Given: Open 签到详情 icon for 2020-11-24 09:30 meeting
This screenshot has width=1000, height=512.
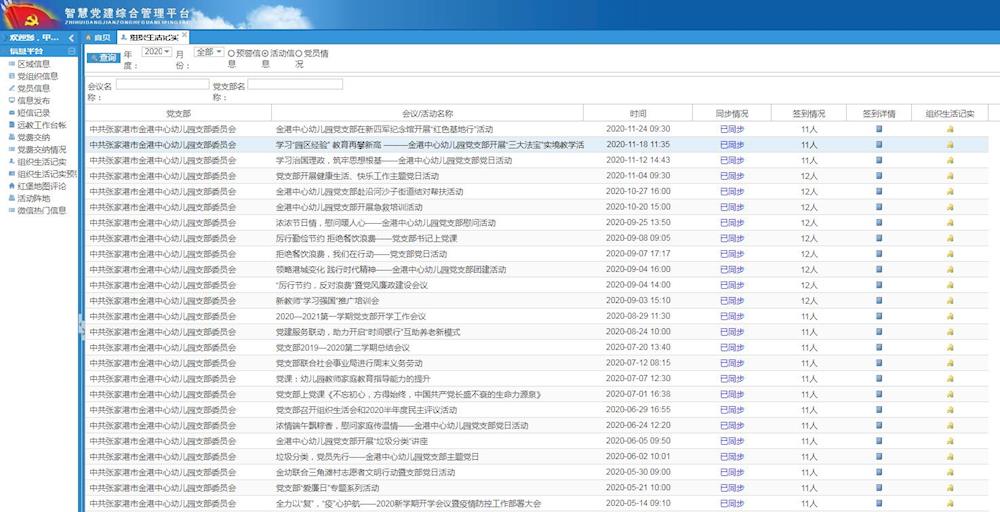Looking at the screenshot, I should [x=879, y=129].
